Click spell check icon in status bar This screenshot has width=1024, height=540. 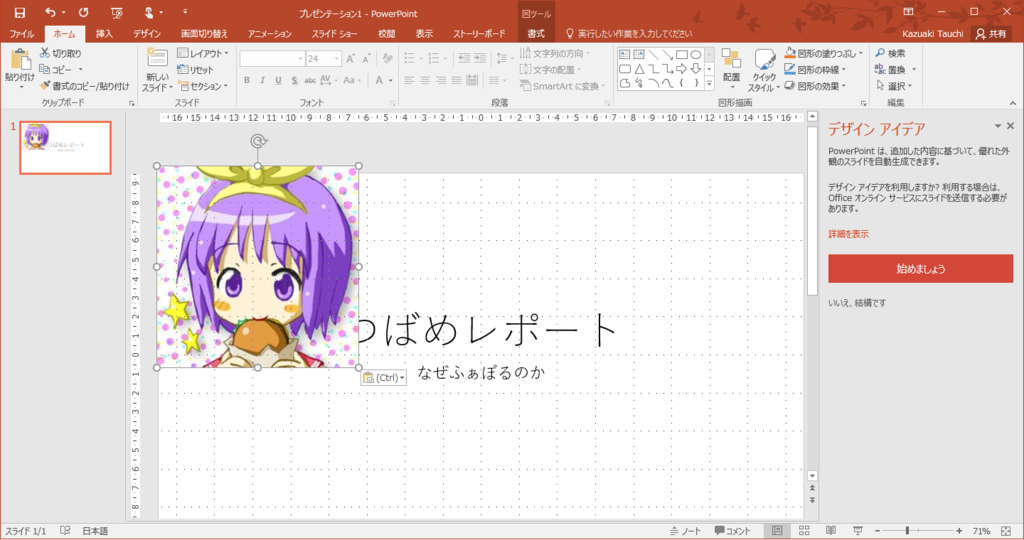click(65, 531)
